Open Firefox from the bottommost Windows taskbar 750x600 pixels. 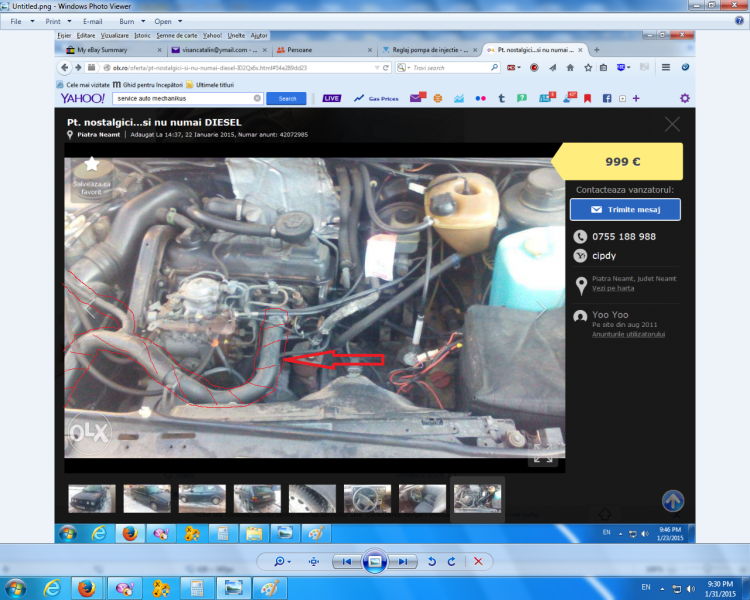click(x=86, y=587)
